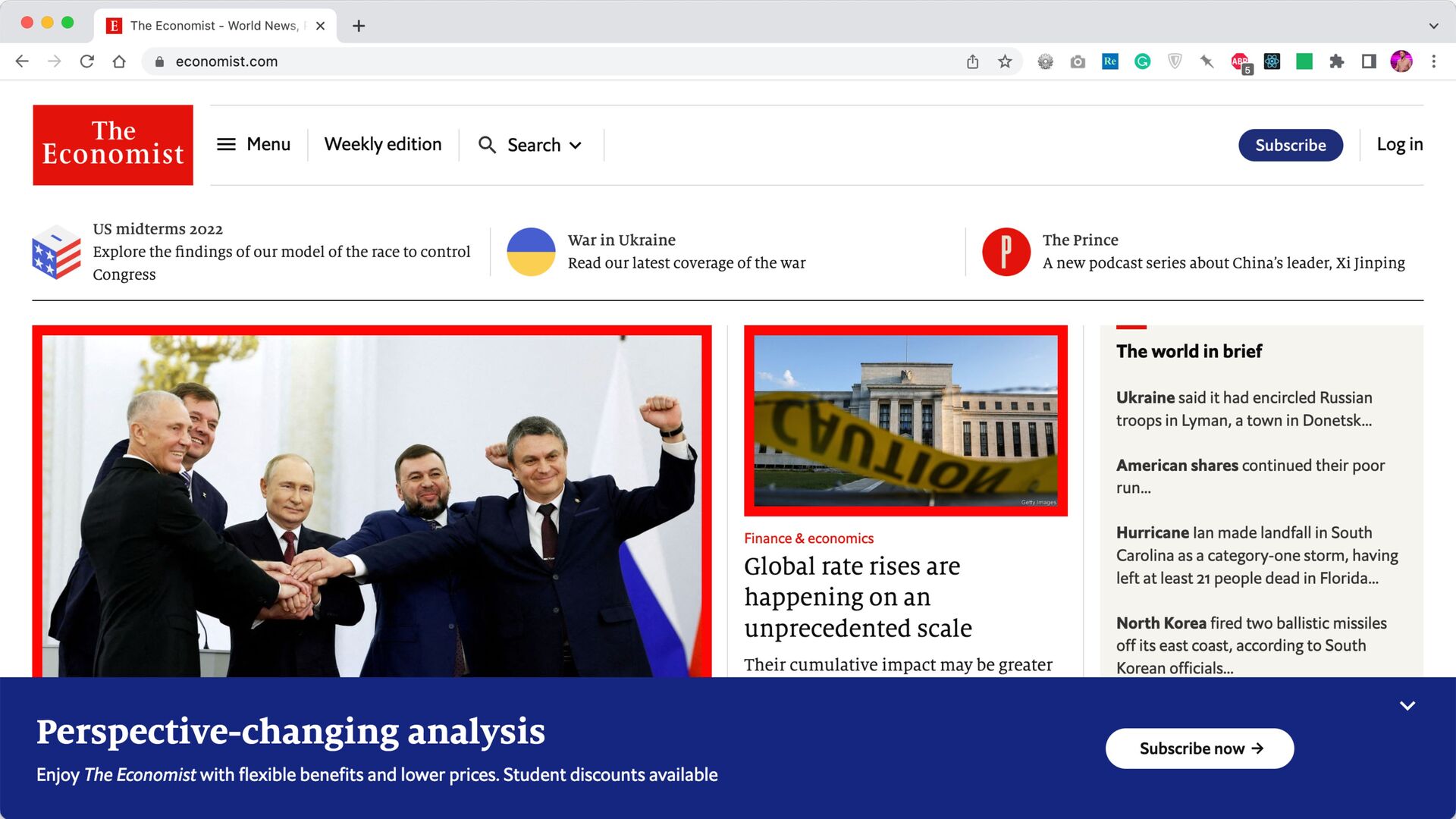Click The world in brief heading
The image size is (1456, 819).
pos(1188,351)
